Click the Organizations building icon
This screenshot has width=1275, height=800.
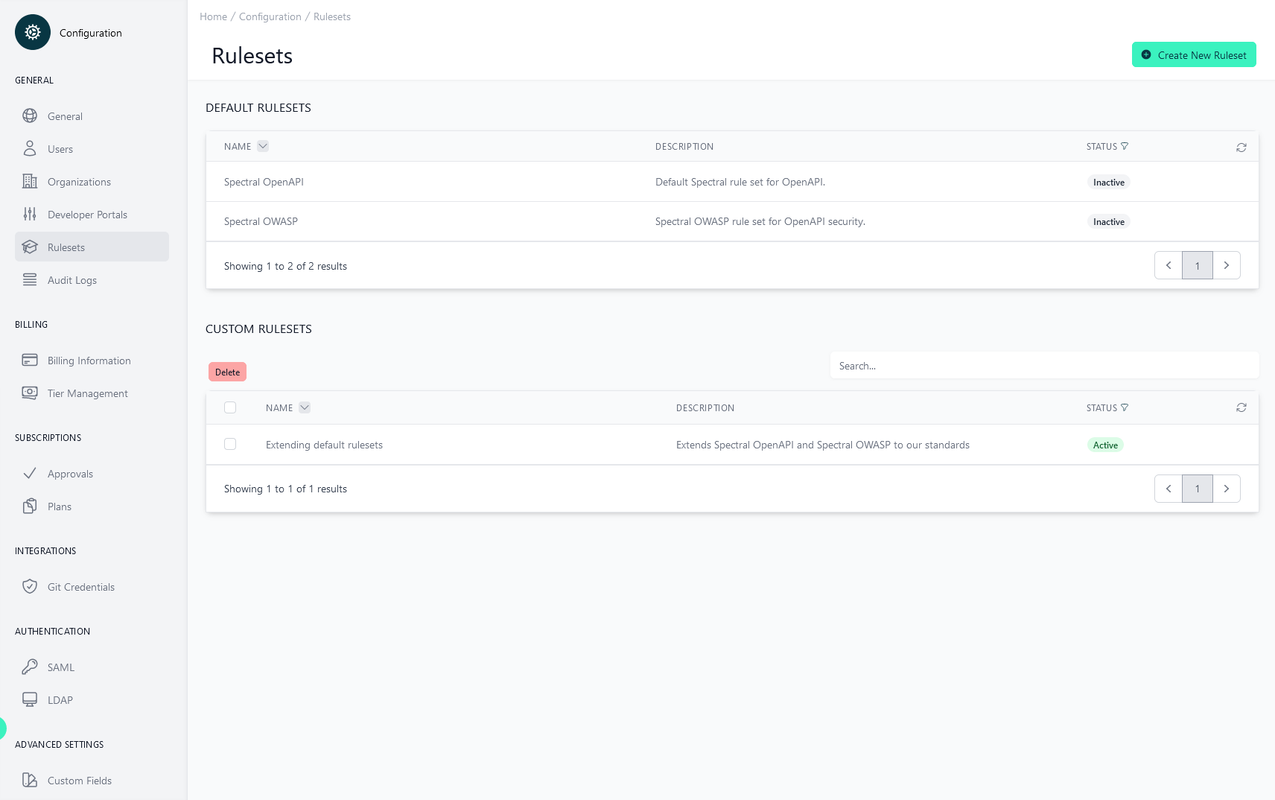coord(30,182)
